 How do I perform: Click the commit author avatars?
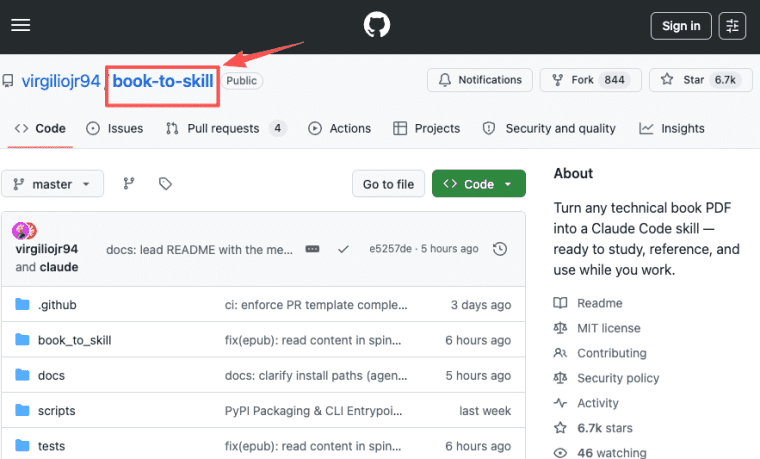[24, 231]
